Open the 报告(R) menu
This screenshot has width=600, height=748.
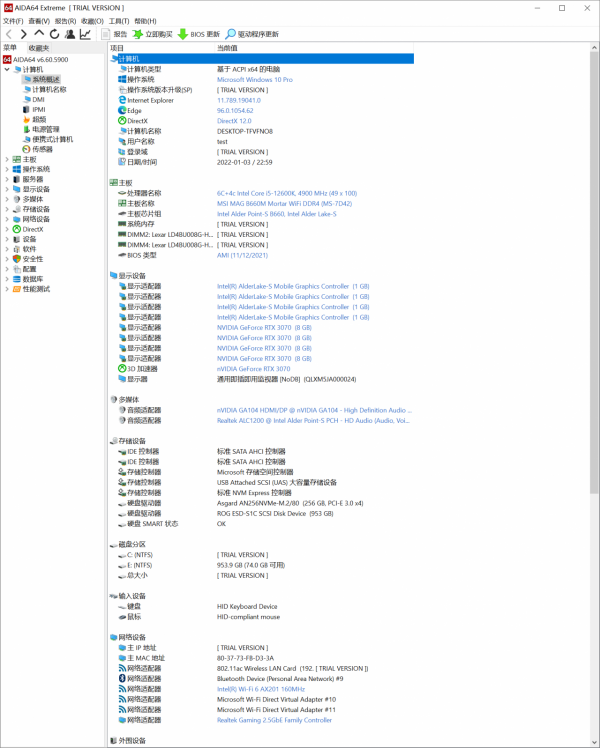click(x=65, y=21)
